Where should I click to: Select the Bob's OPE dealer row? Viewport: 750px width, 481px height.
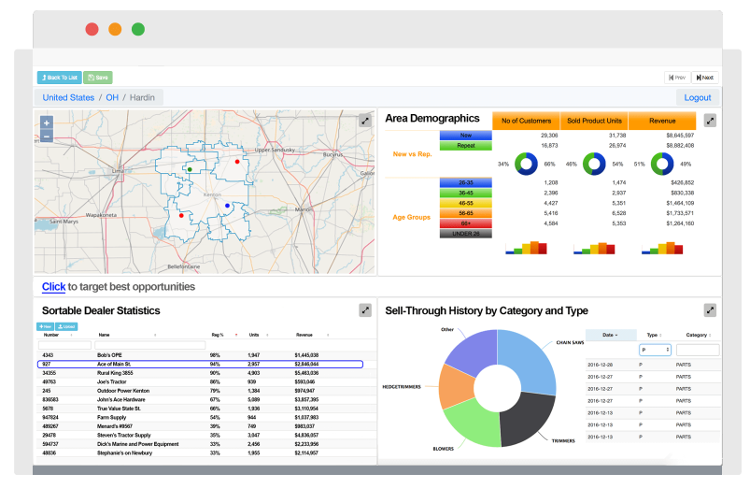pos(206,355)
